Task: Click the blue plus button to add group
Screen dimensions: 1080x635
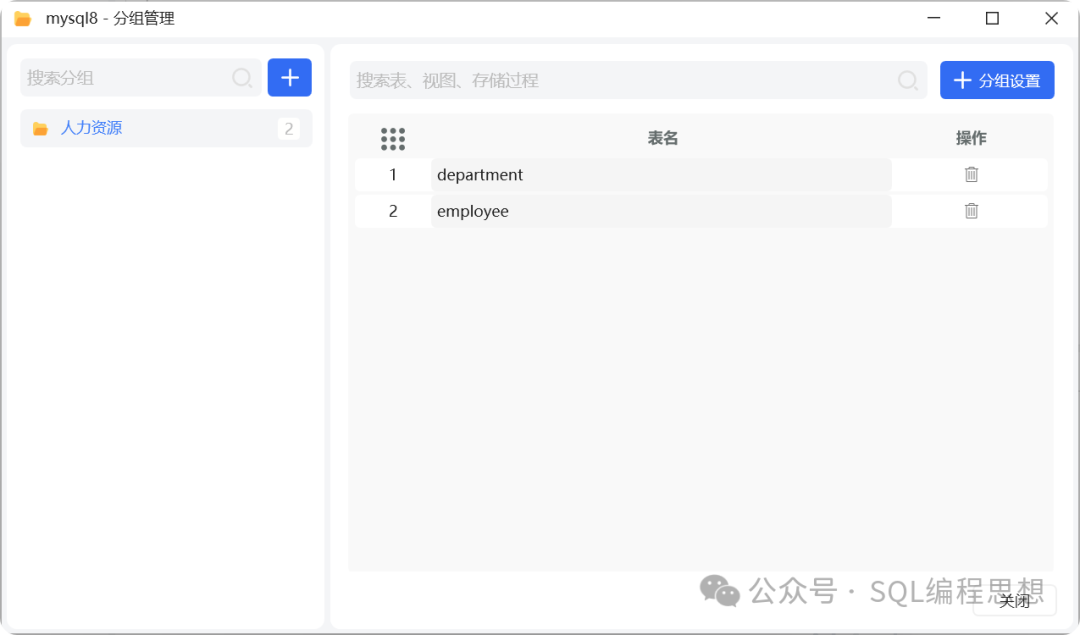Action: (290, 77)
